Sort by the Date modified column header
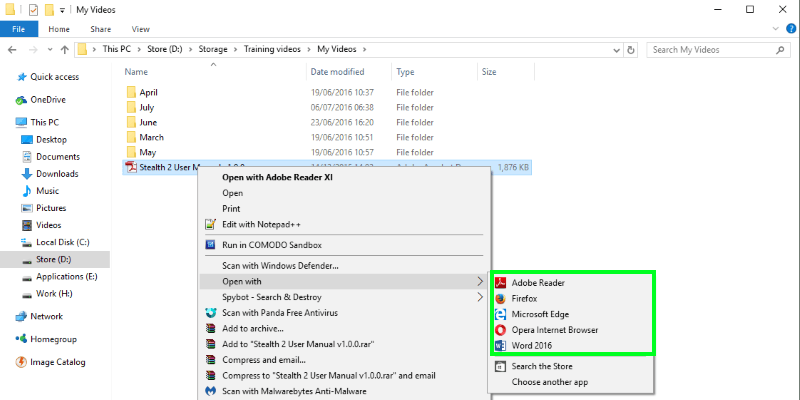The width and height of the screenshot is (800, 400). click(337, 72)
